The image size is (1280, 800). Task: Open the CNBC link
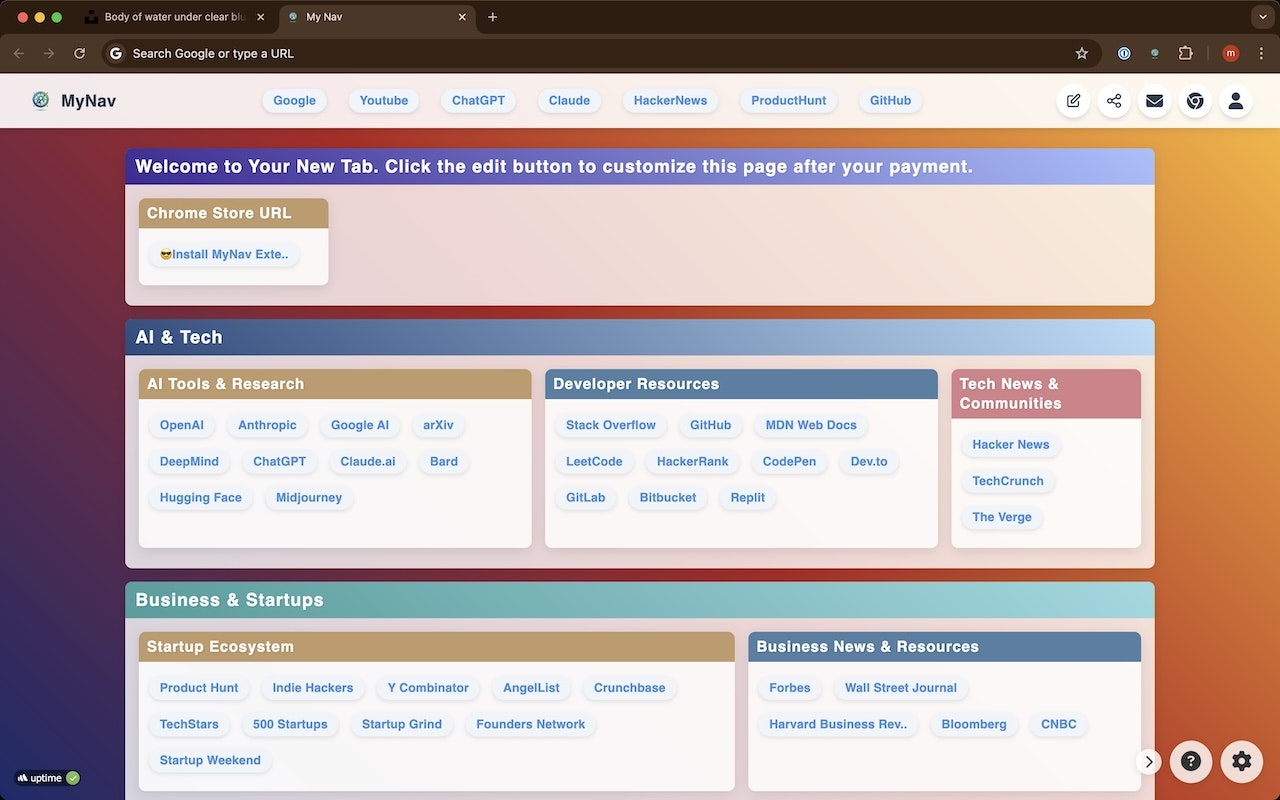(x=1059, y=724)
